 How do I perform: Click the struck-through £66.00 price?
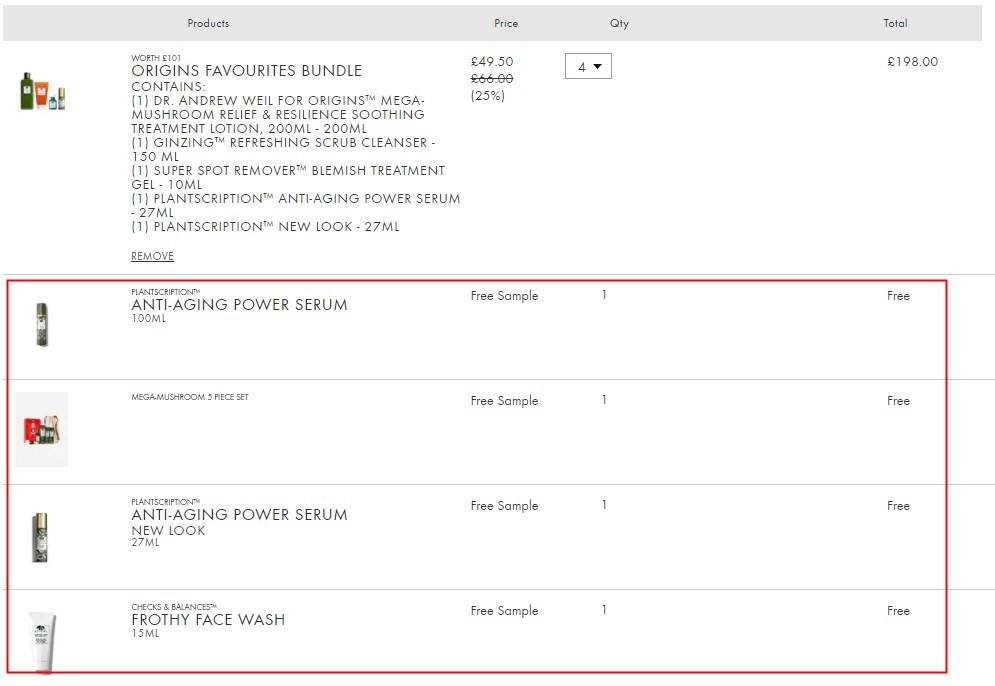492,79
